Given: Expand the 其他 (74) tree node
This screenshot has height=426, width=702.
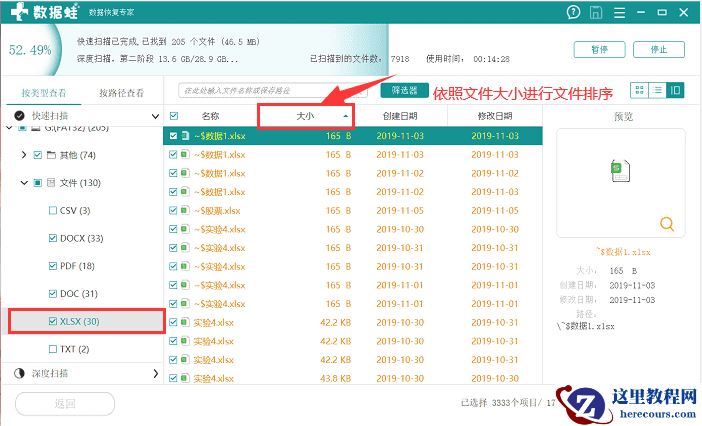Looking at the screenshot, I should pyautogui.click(x=24, y=155).
